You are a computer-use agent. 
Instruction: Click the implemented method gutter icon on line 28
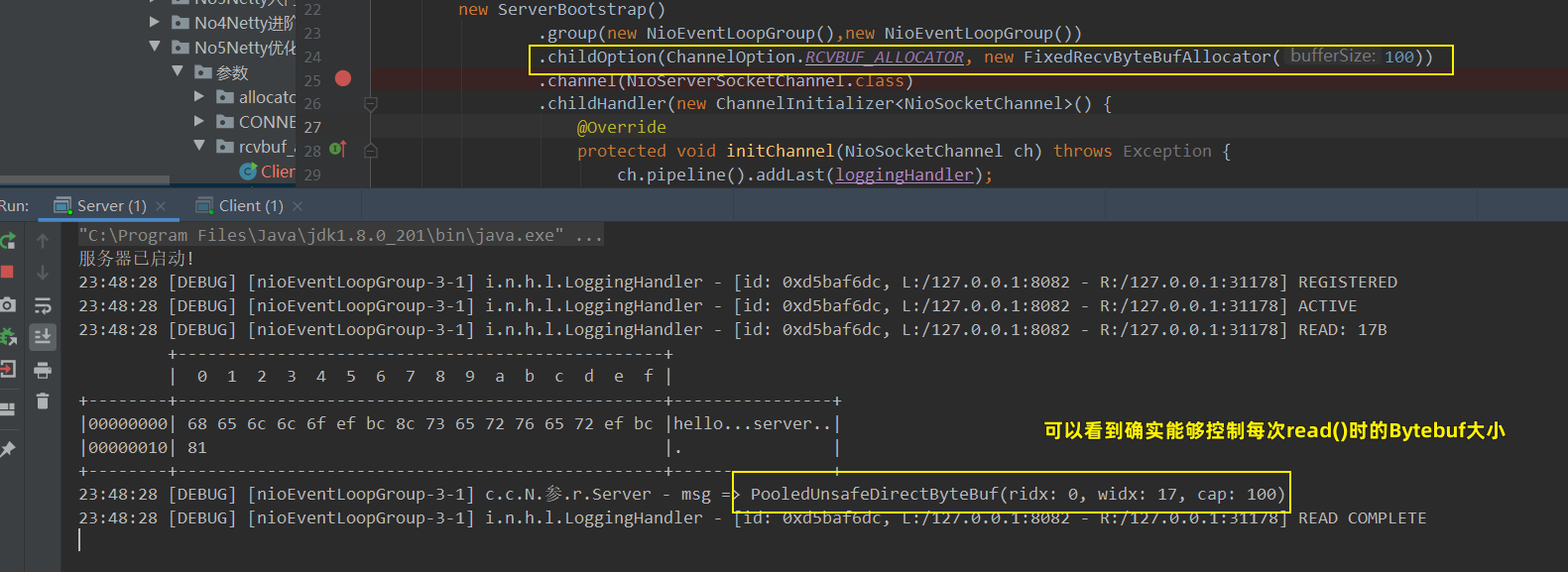(x=338, y=150)
